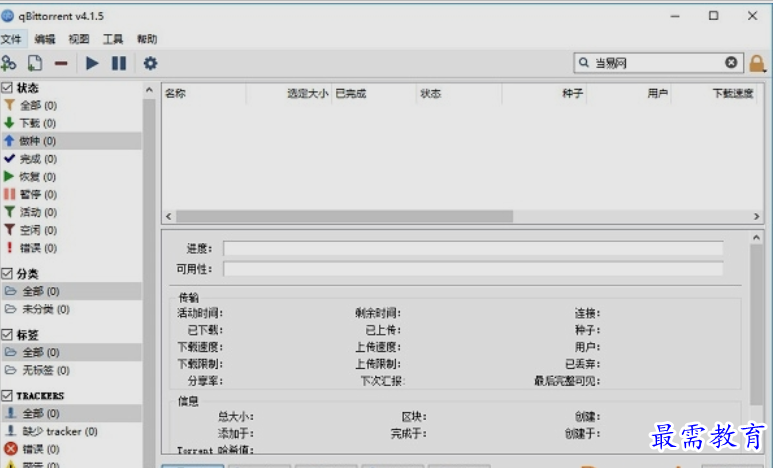Toggle the 分类 filter checkbox
Screen dimensions: 773x468
pyautogui.click(x=7, y=273)
